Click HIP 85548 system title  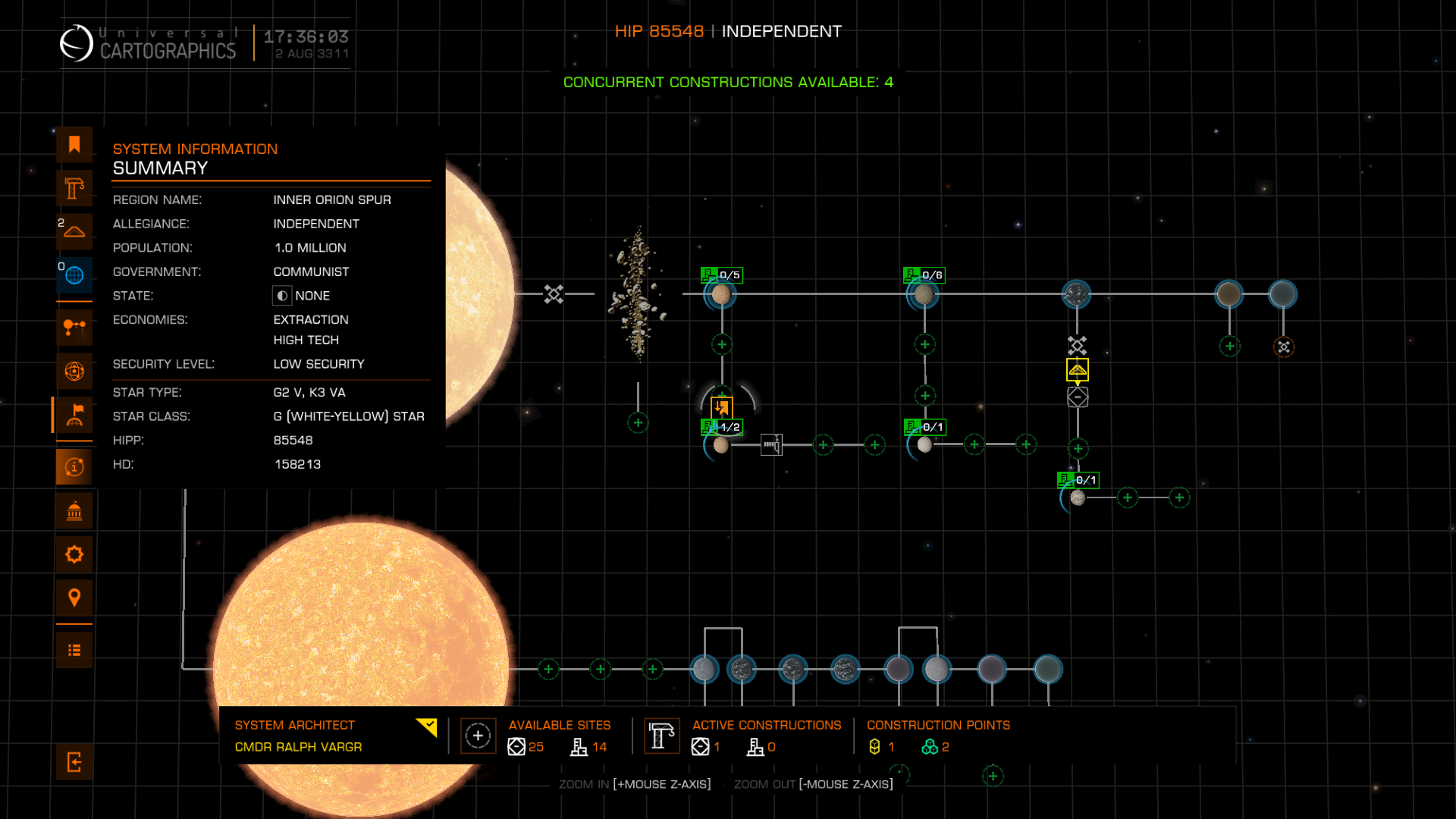click(659, 31)
